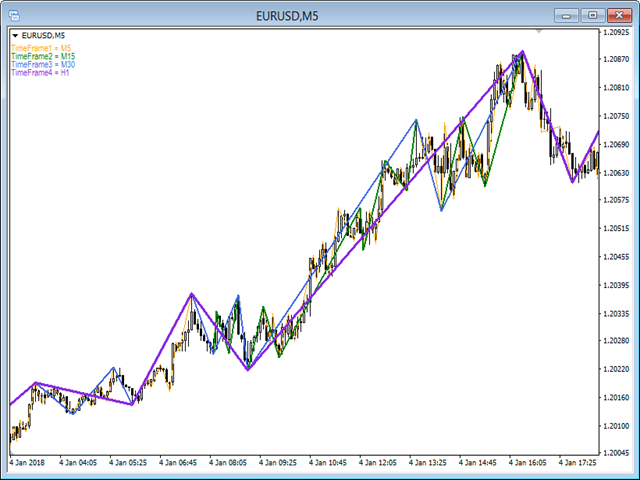This screenshot has width=640, height=480.
Task: Click price level 1.20925 on price axis
Action: click(x=616, y=32)
